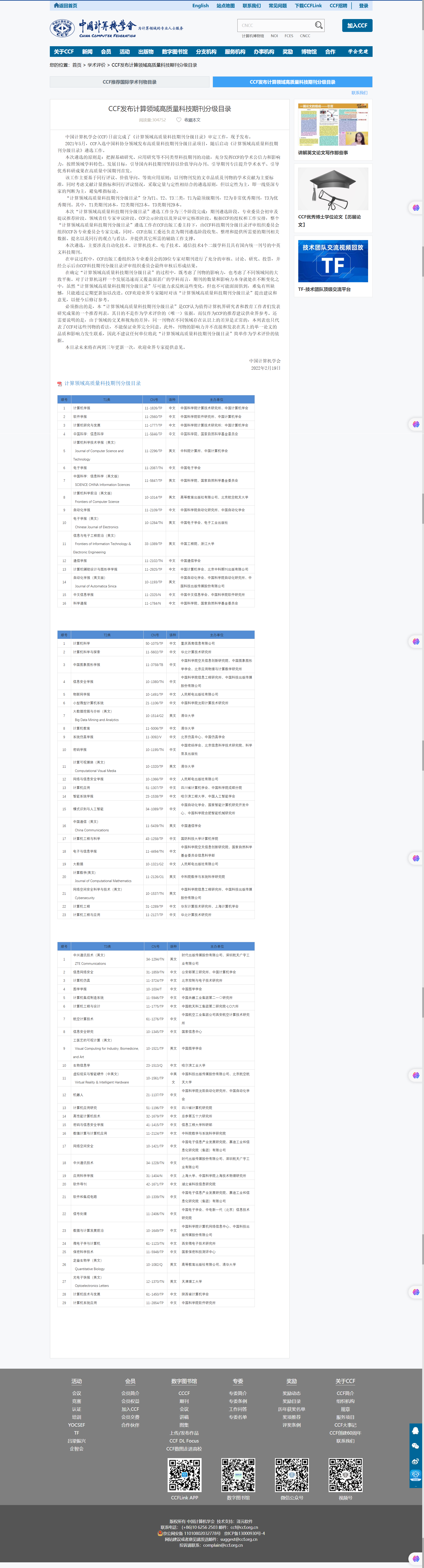Image resolution: width=424 pixels, height=1568 pixels.
Task: Open the 站点地图 link
Action: tap(226, 5)
